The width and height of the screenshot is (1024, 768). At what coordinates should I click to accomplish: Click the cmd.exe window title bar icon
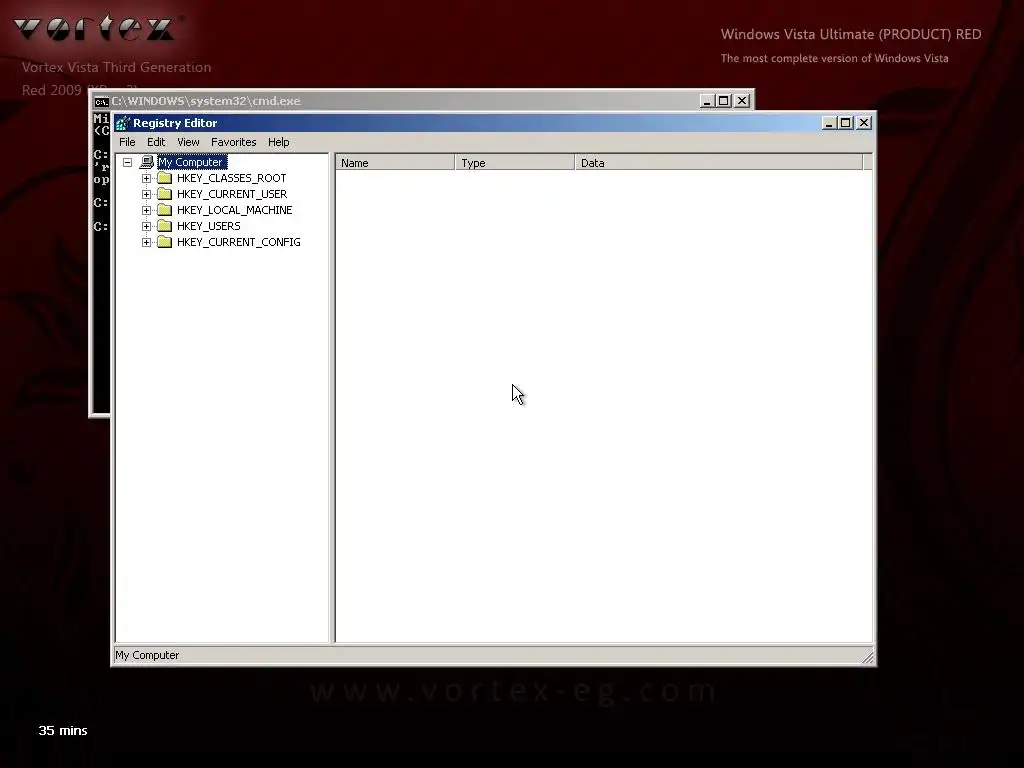(101, 101)
